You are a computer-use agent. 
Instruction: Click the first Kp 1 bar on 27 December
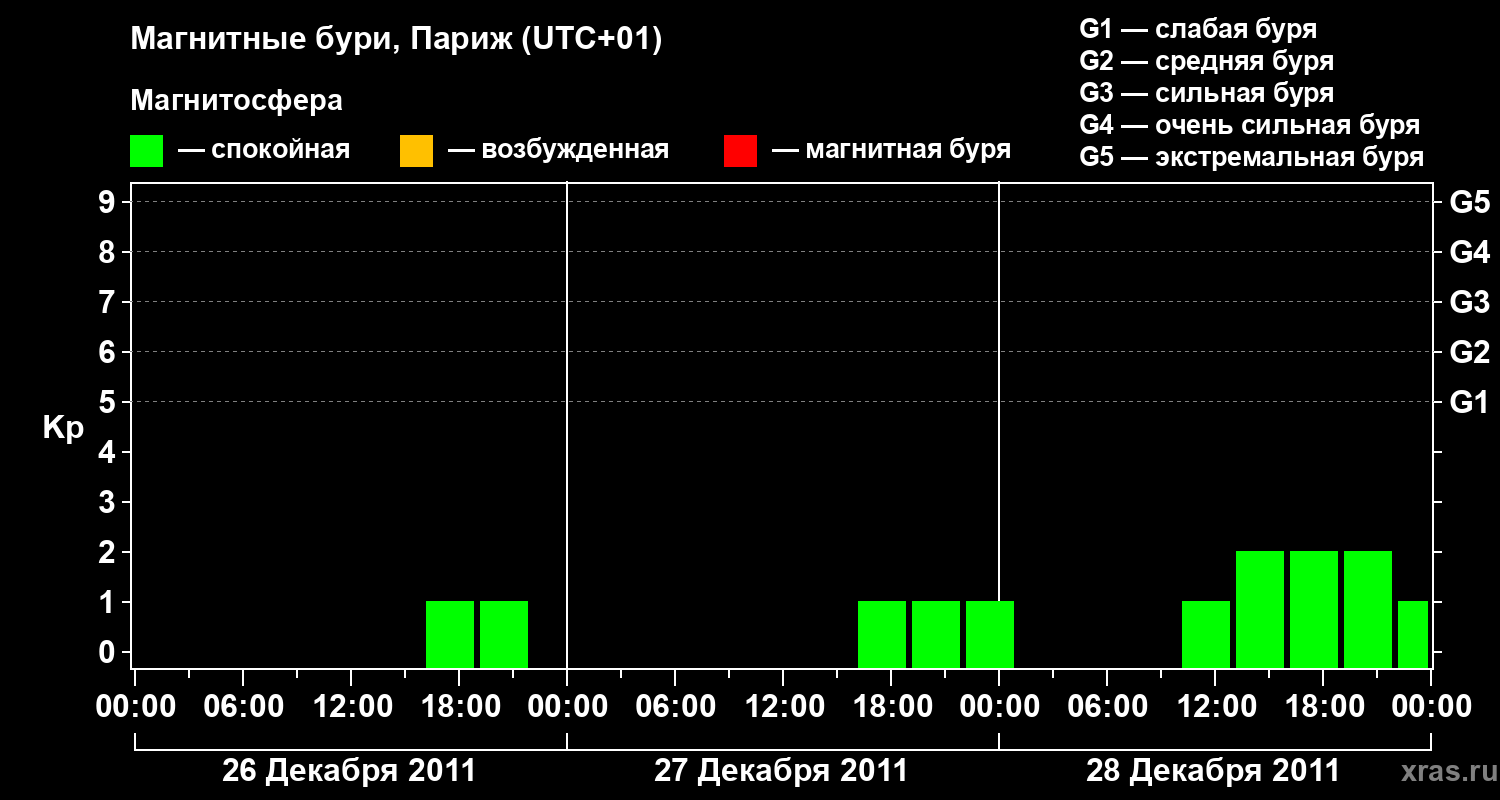pyautogui.click(x=882, y=634)
